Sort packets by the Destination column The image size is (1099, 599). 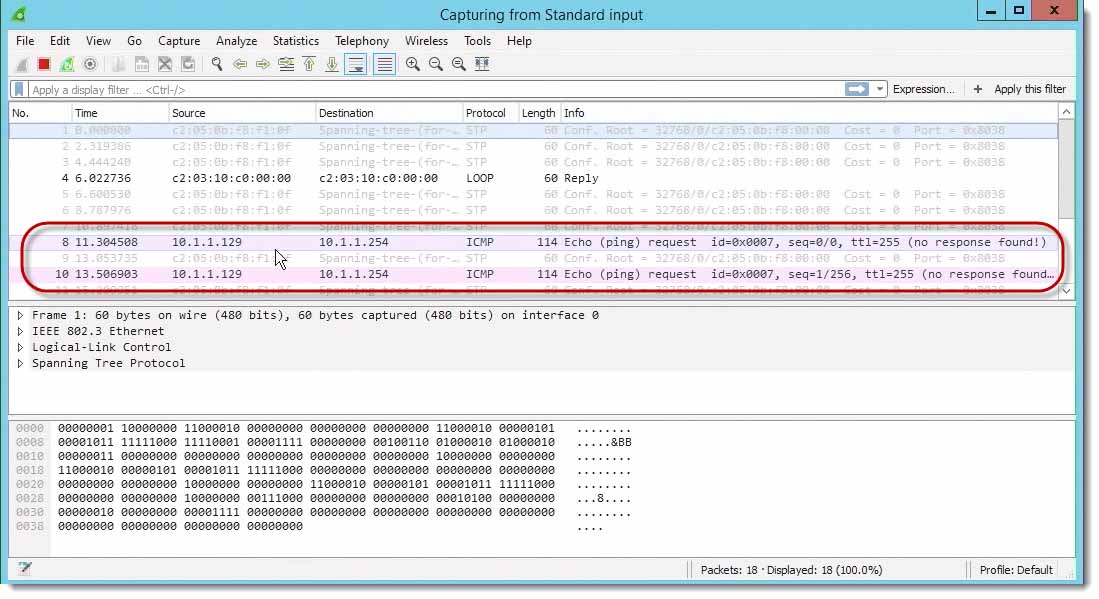coord(389,113)
